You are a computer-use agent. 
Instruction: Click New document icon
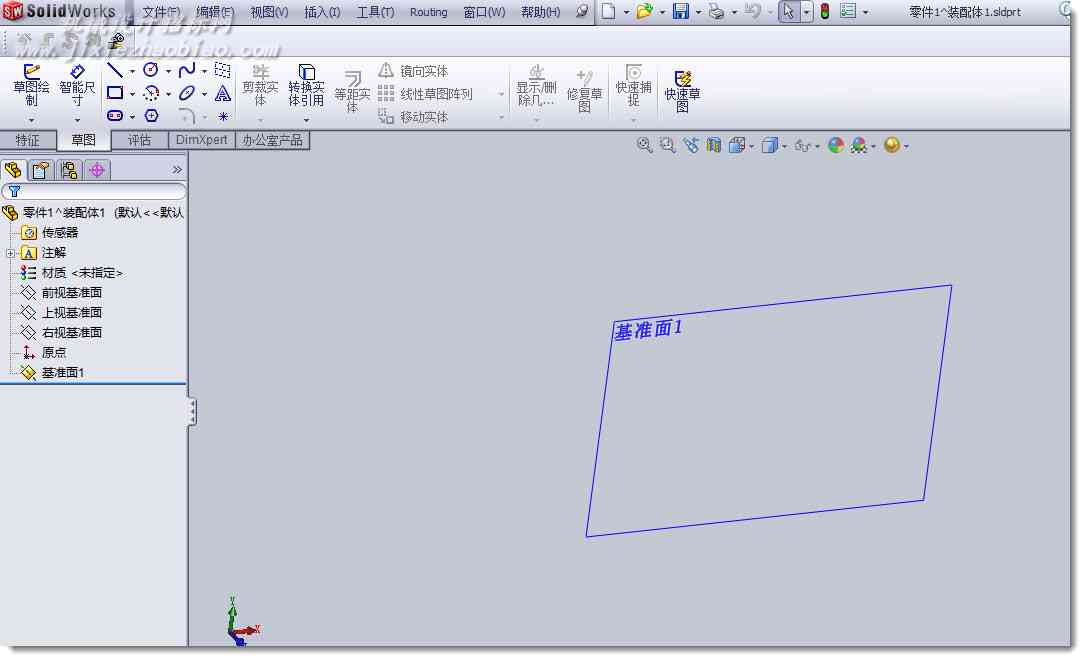pos(608,11)
